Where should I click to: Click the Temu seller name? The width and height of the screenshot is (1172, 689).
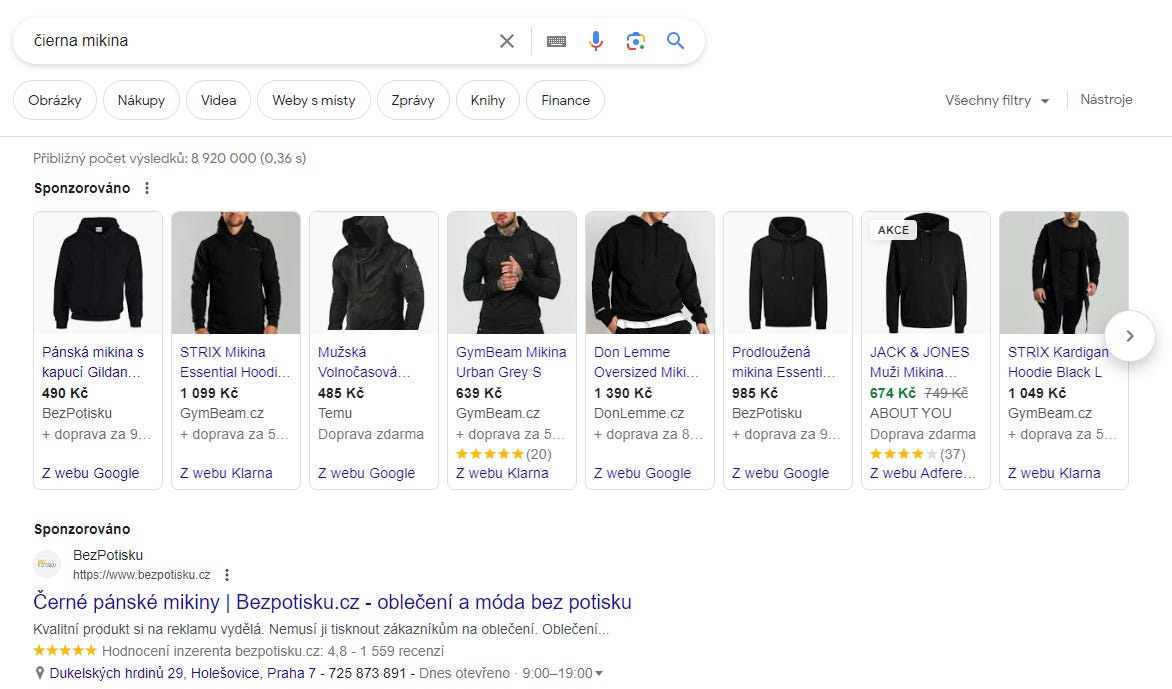coord(335,413)
